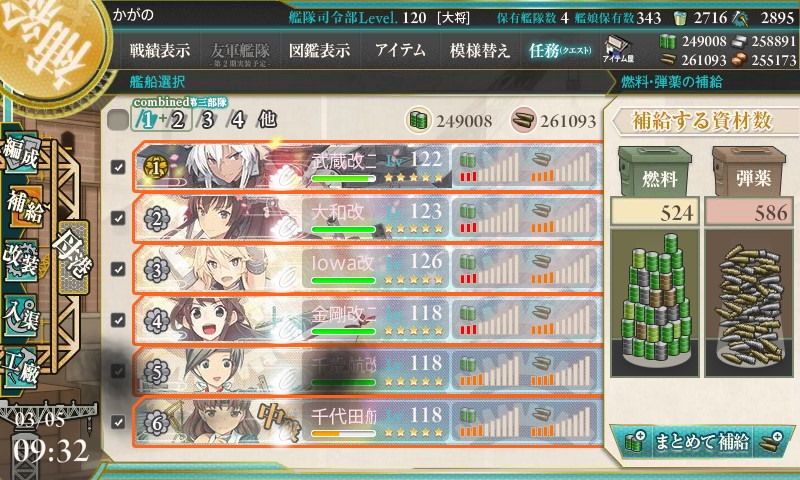Select the 他 other ships tab
This screenshot has width=800, height=480.
point(268,120)
